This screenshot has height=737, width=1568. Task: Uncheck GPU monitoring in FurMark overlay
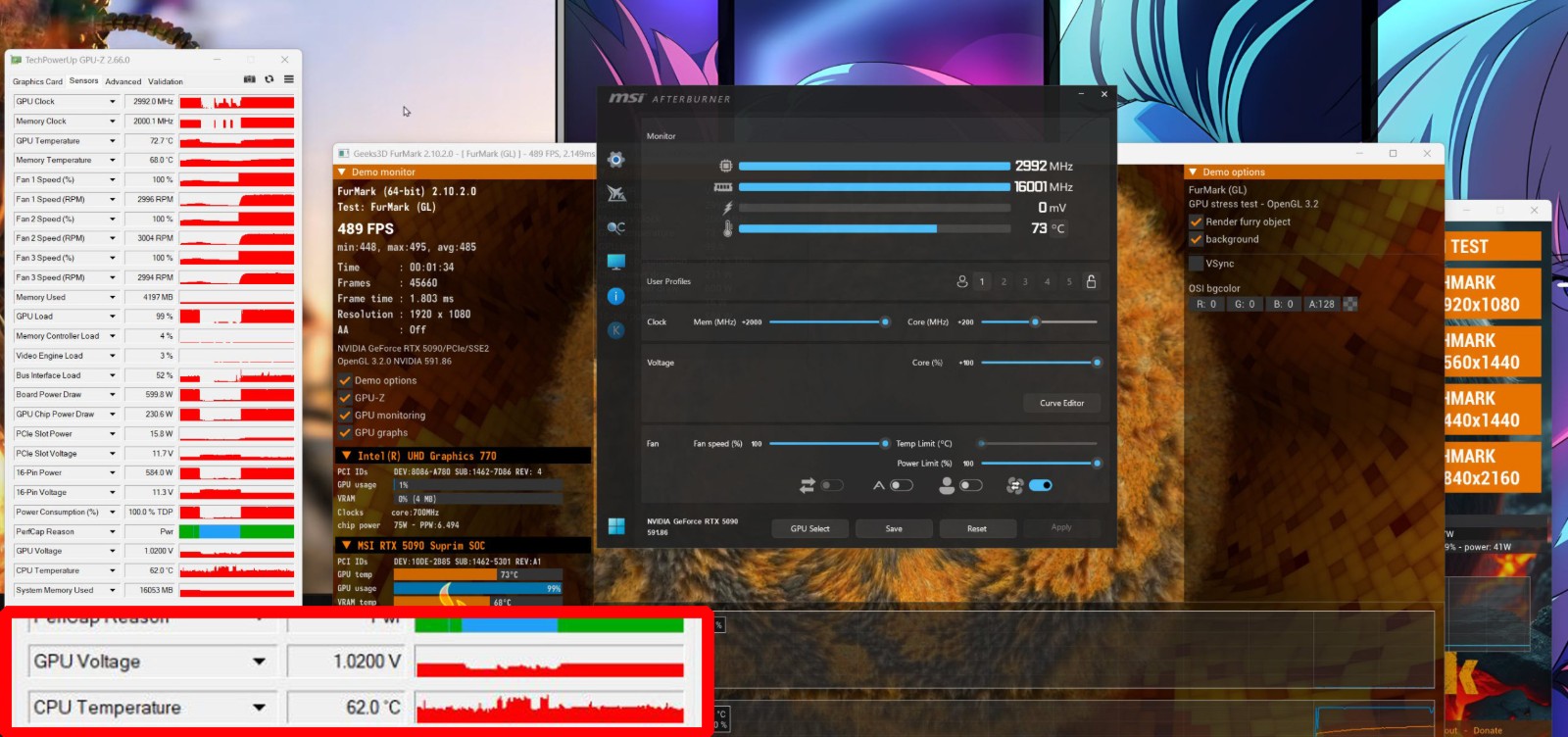tap(345, 416)
